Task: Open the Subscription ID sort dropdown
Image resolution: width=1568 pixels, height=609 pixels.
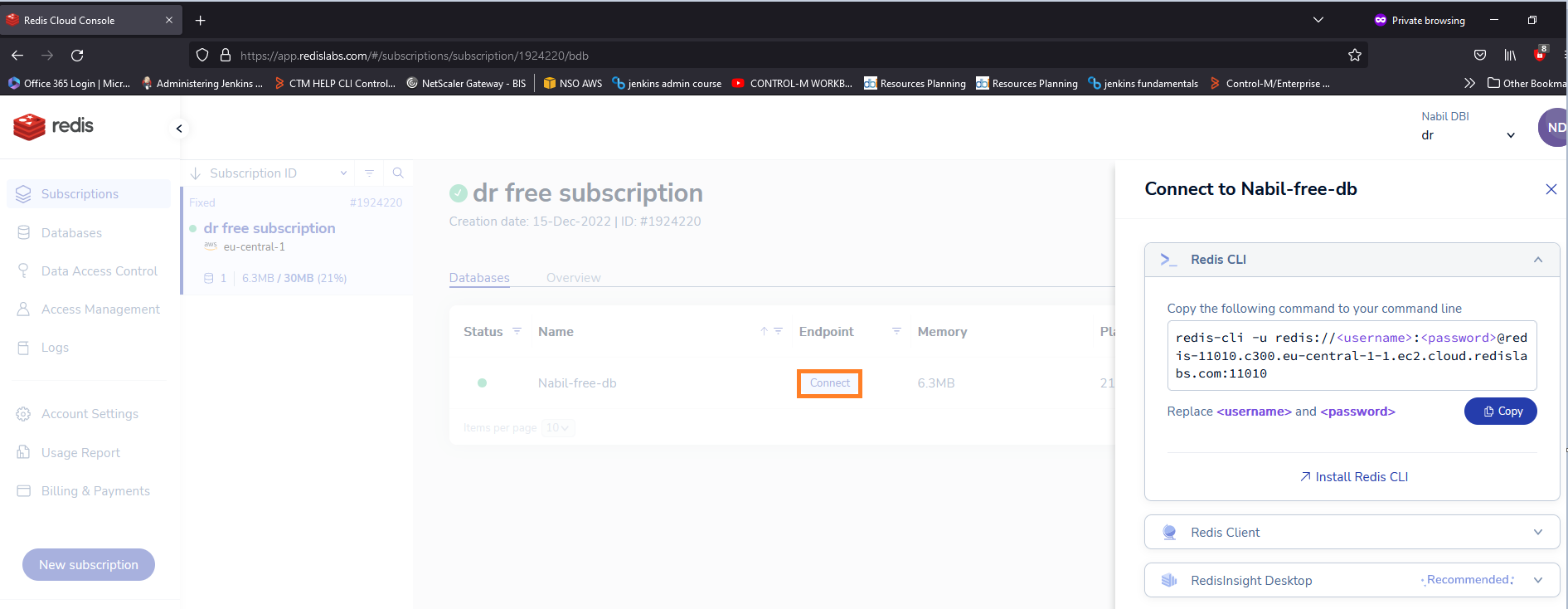Action: (x=343, y=173)
